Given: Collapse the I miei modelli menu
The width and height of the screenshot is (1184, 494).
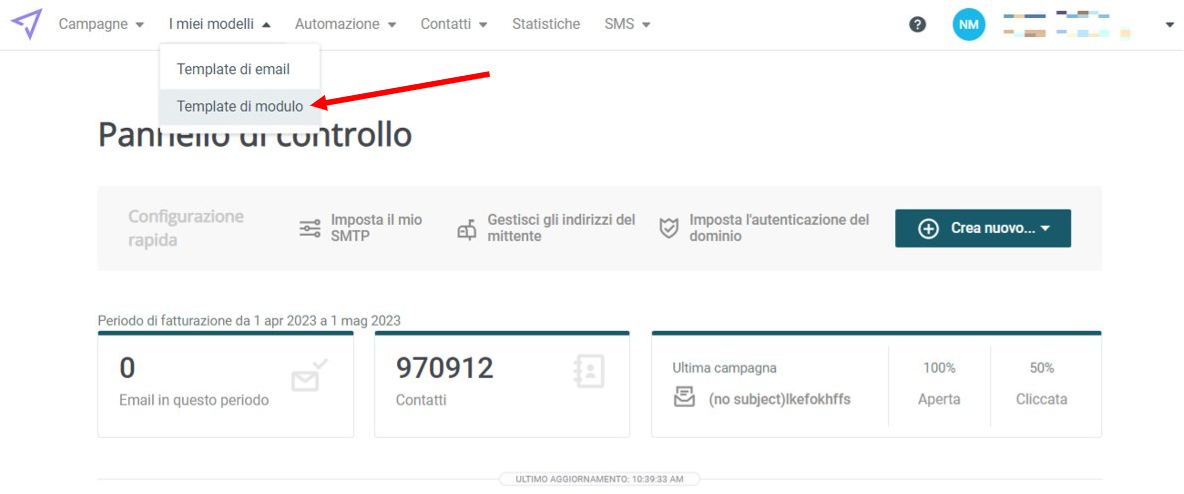Looking at the screenshot, I should [x=220, y=24].
